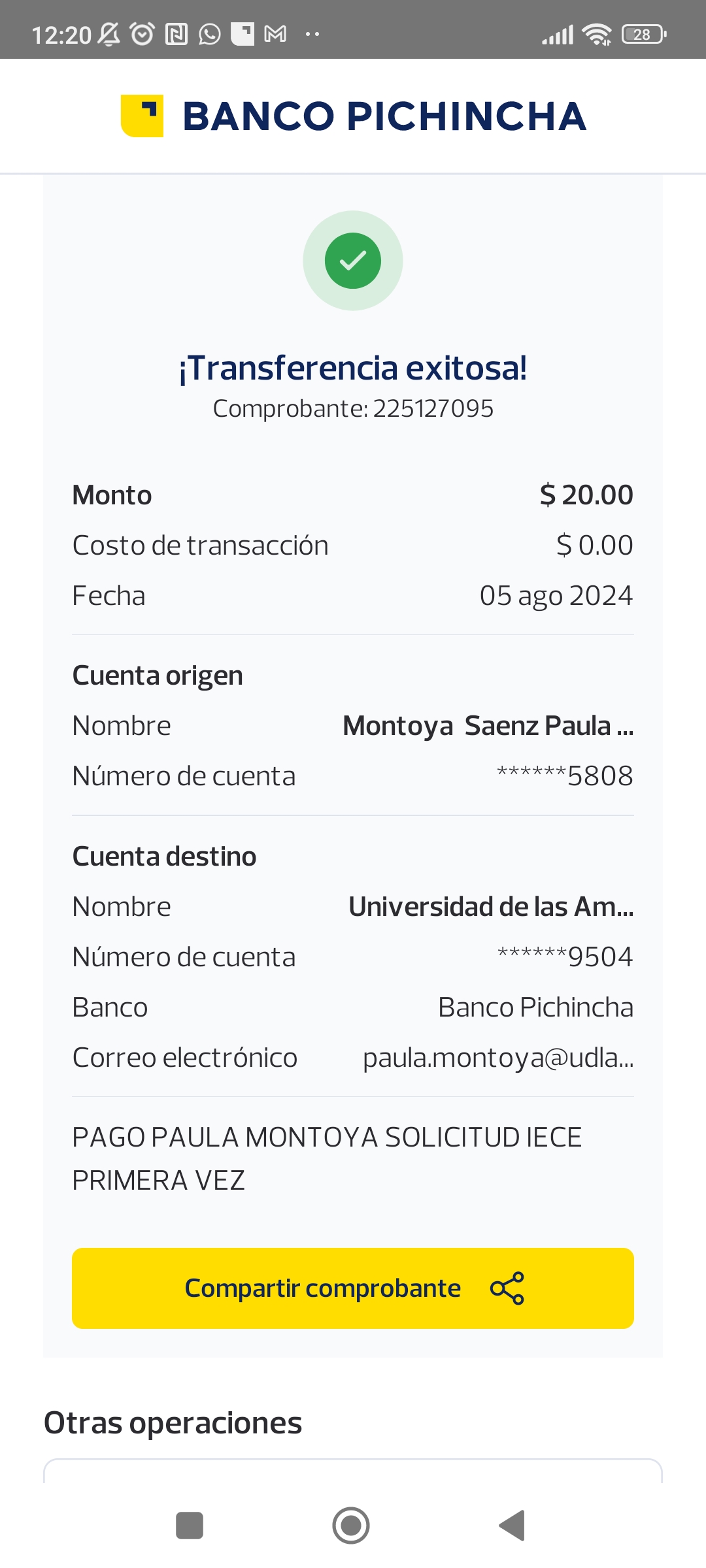Open recent apps with square button

click(x=190, y=1526)
